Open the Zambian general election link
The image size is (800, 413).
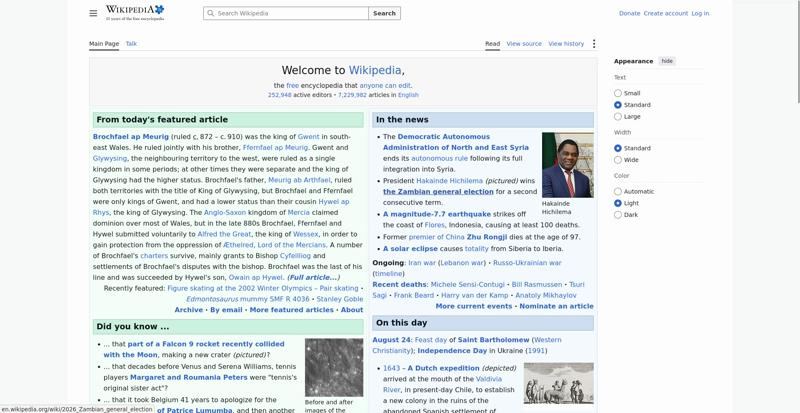[x=438, y=192]
